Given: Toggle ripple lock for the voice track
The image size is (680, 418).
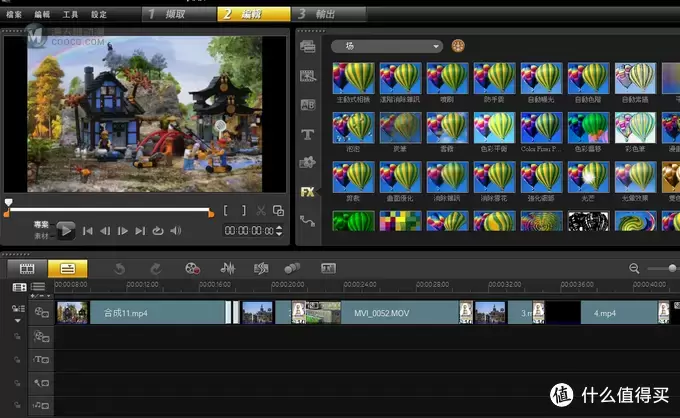Looking at the screenshot, I should point(17,383).
